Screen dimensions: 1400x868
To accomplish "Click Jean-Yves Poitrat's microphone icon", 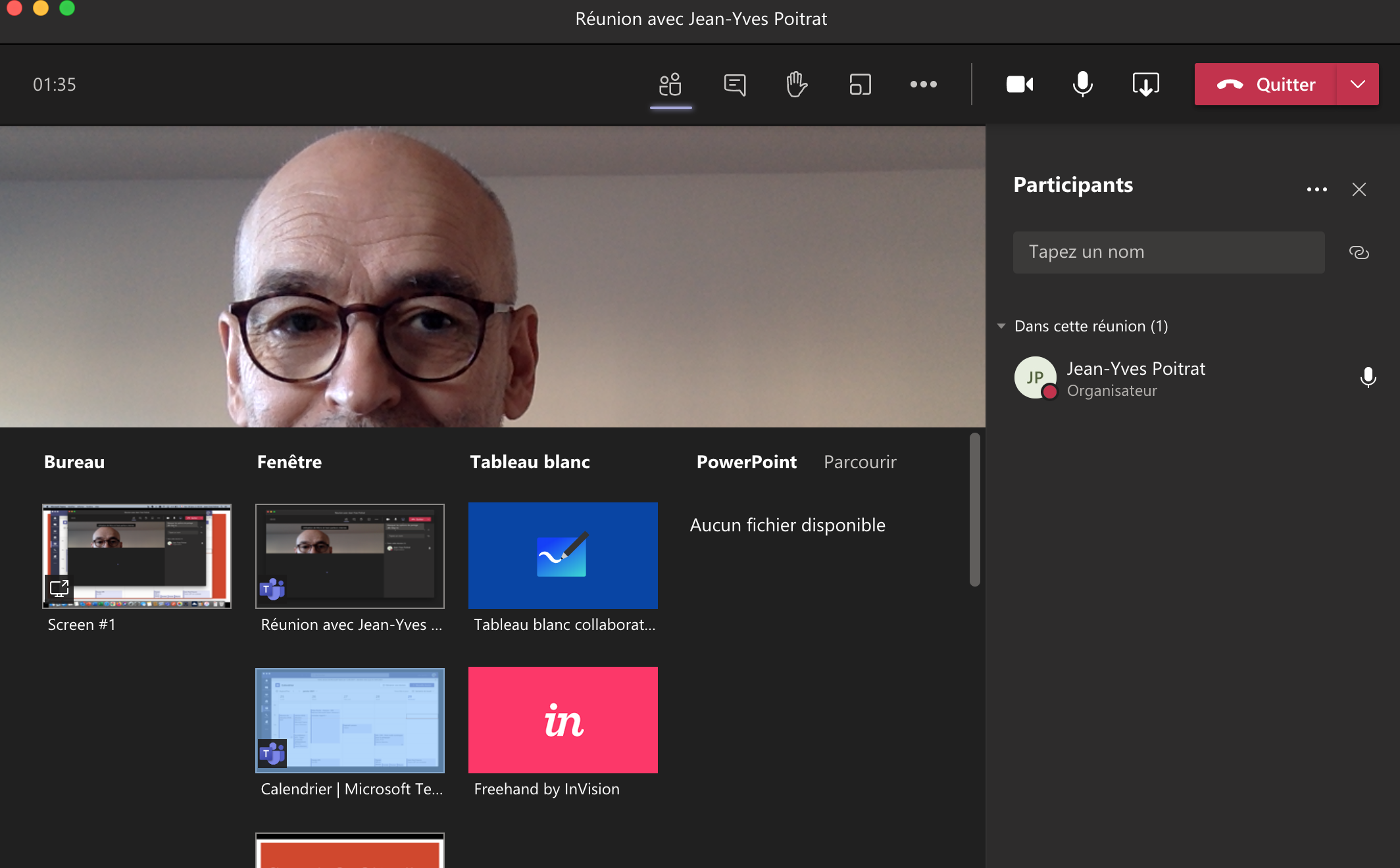I will tap(1368, 377).
